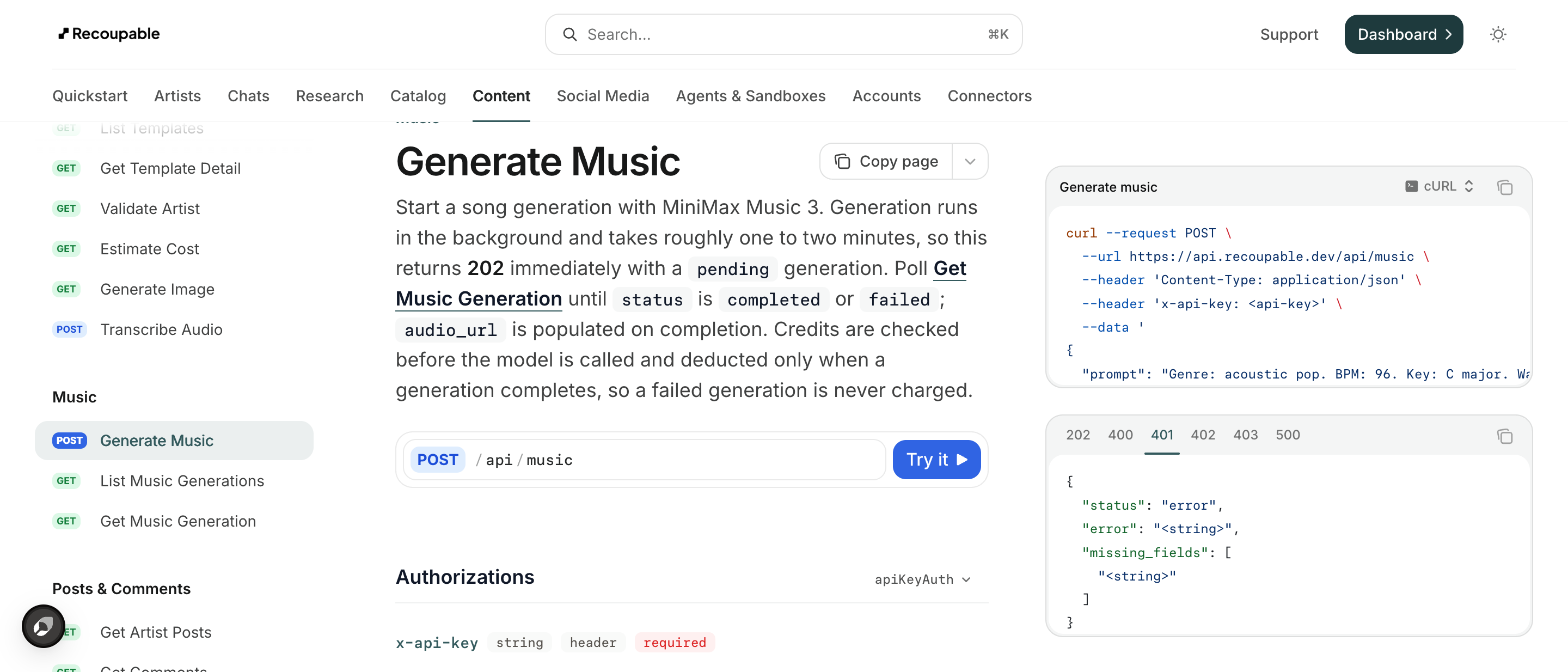The width and height of the screenshot is (1568, 672).
Task: Follow the Get Music Generation inline link
Action: click(478, 299)
